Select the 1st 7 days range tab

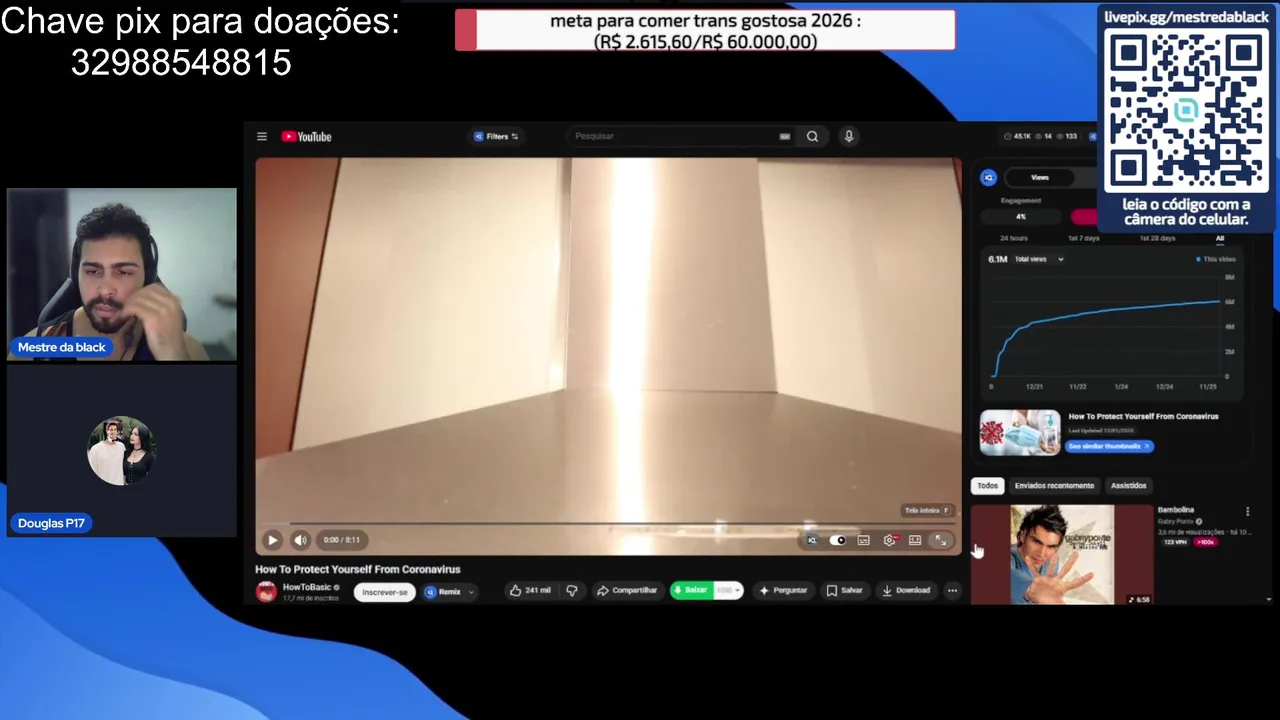pyautogui.click(x=1084, y=238)
